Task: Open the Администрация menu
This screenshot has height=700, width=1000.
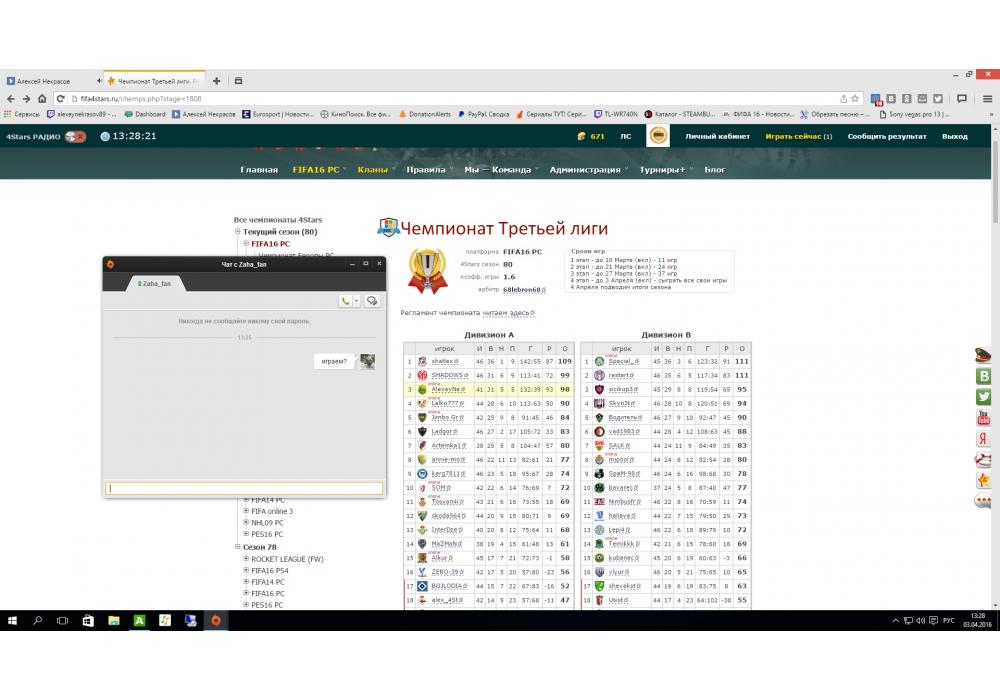Action: click(x=585, y=170)
